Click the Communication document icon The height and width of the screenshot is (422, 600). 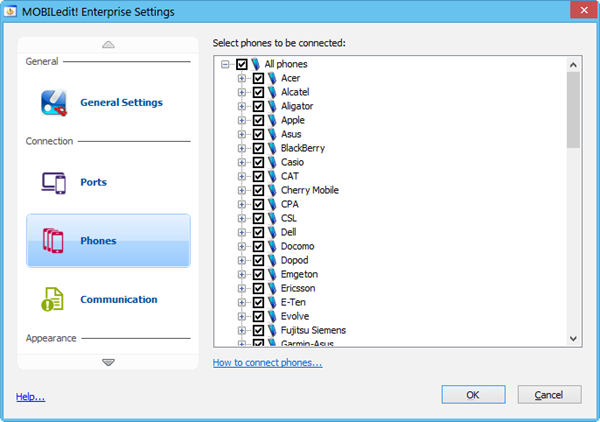pyautogui.click(x=54, y=299)
